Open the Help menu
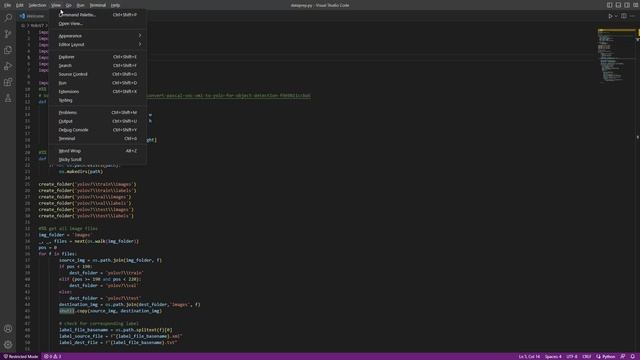 pyautogui.click(x=116, y=5)
